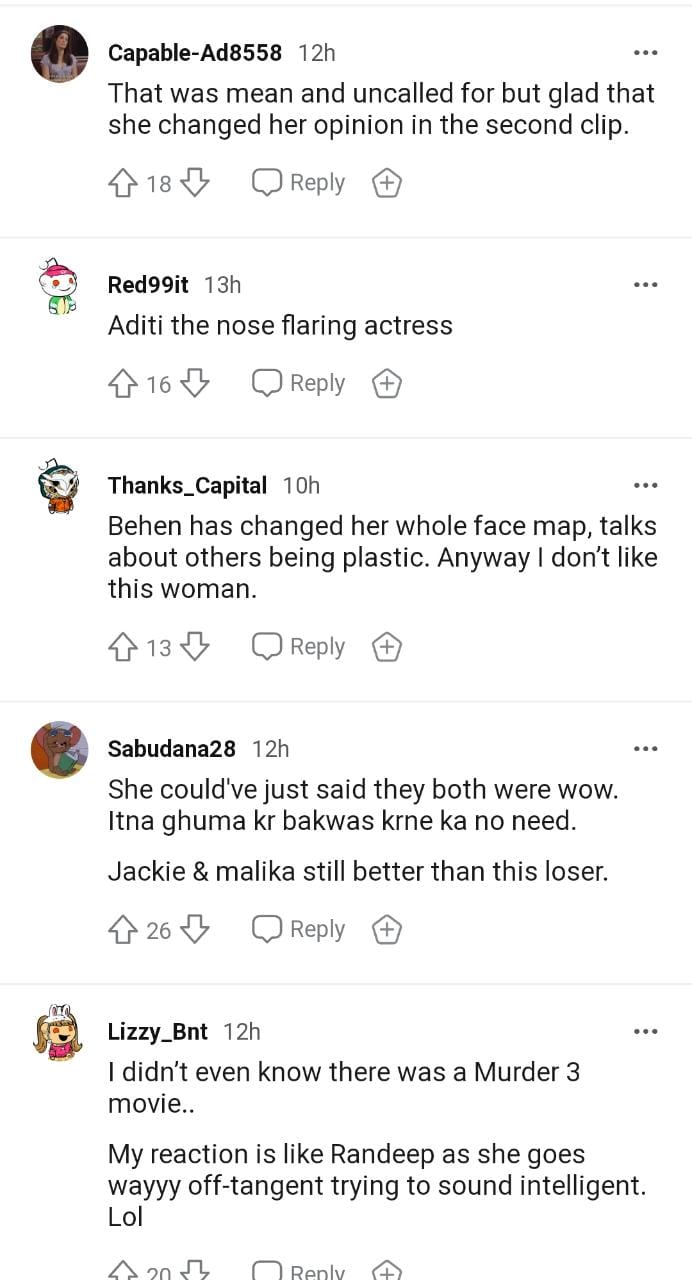
Task: Give award to Thanks_Capital's comment
Action: (x=387, y=647)
